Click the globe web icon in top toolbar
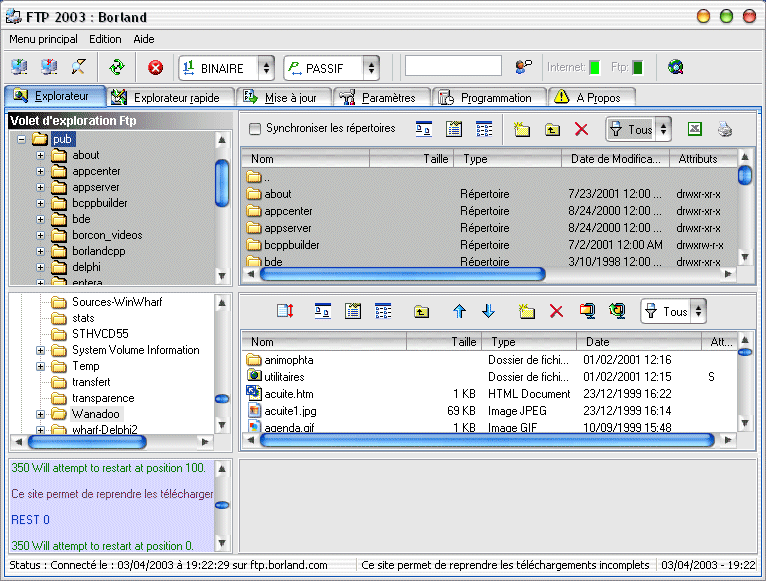The width and height of the screenshot is (766, 581). coord(676,67)
